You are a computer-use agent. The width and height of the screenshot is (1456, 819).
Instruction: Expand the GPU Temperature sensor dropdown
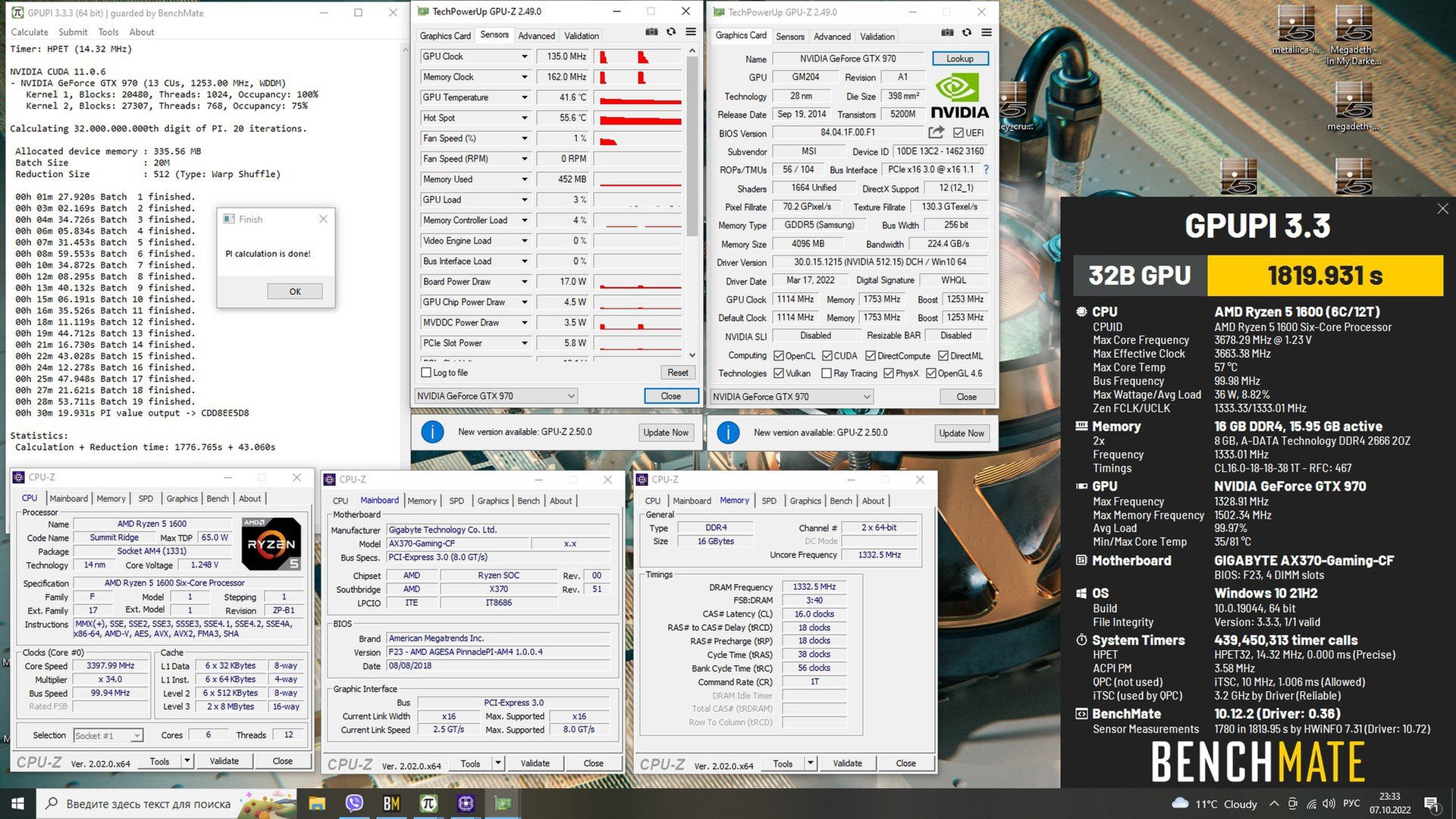(x=524, y=97)
